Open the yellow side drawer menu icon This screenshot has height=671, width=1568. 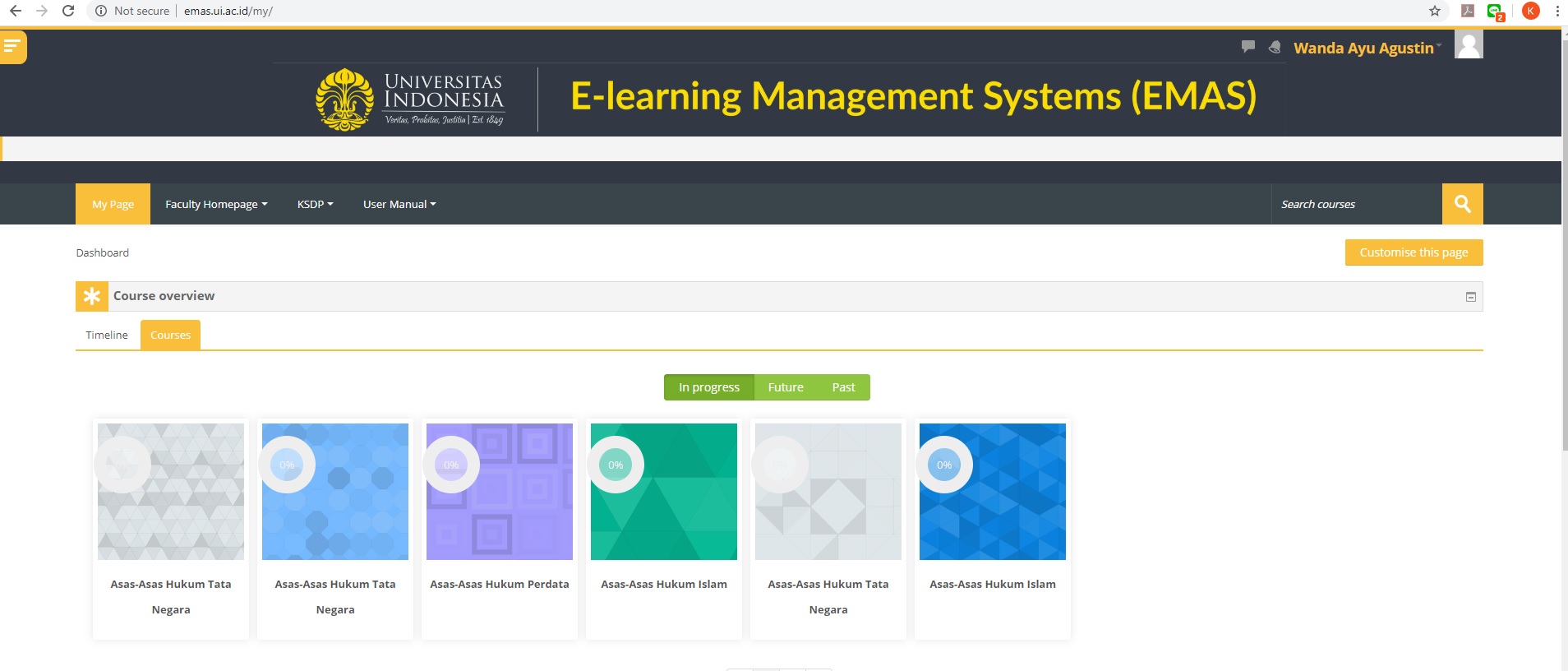12,47
